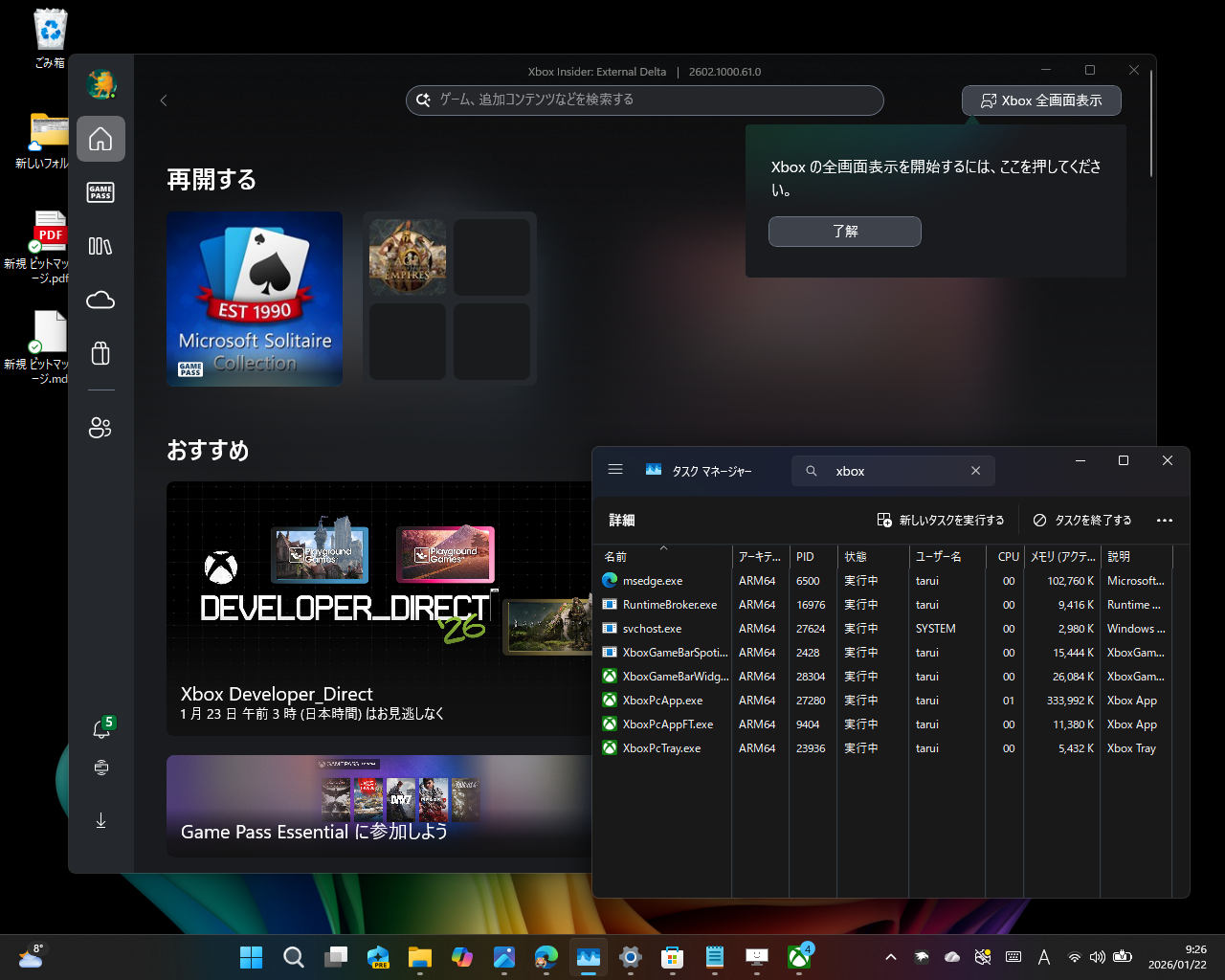Open the Settings gear on the taskbar
Image resolution: width=1225 pixels, height=980 pixels.
point(631,957)
